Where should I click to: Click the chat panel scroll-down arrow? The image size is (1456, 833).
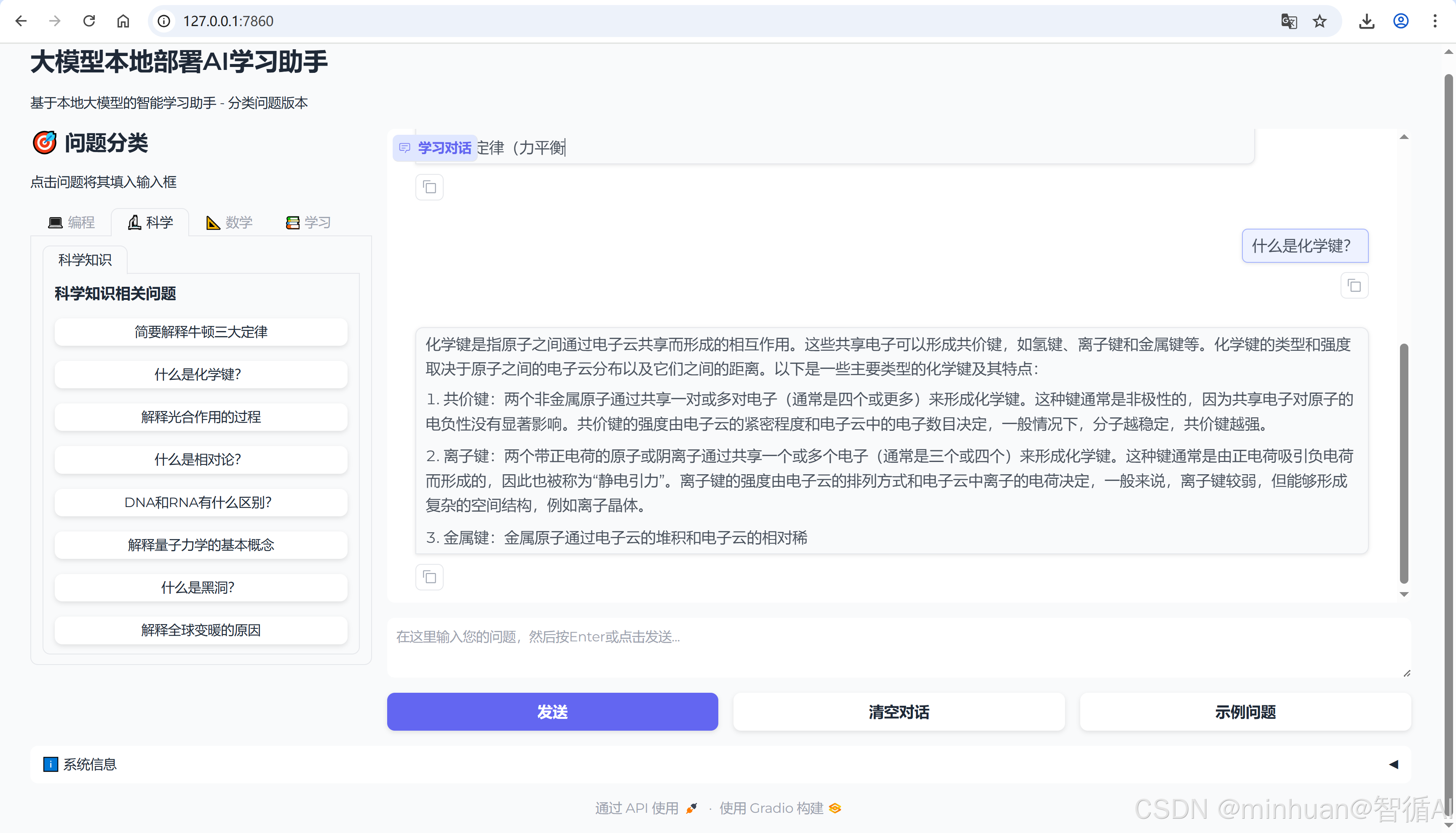[1404, 594]
